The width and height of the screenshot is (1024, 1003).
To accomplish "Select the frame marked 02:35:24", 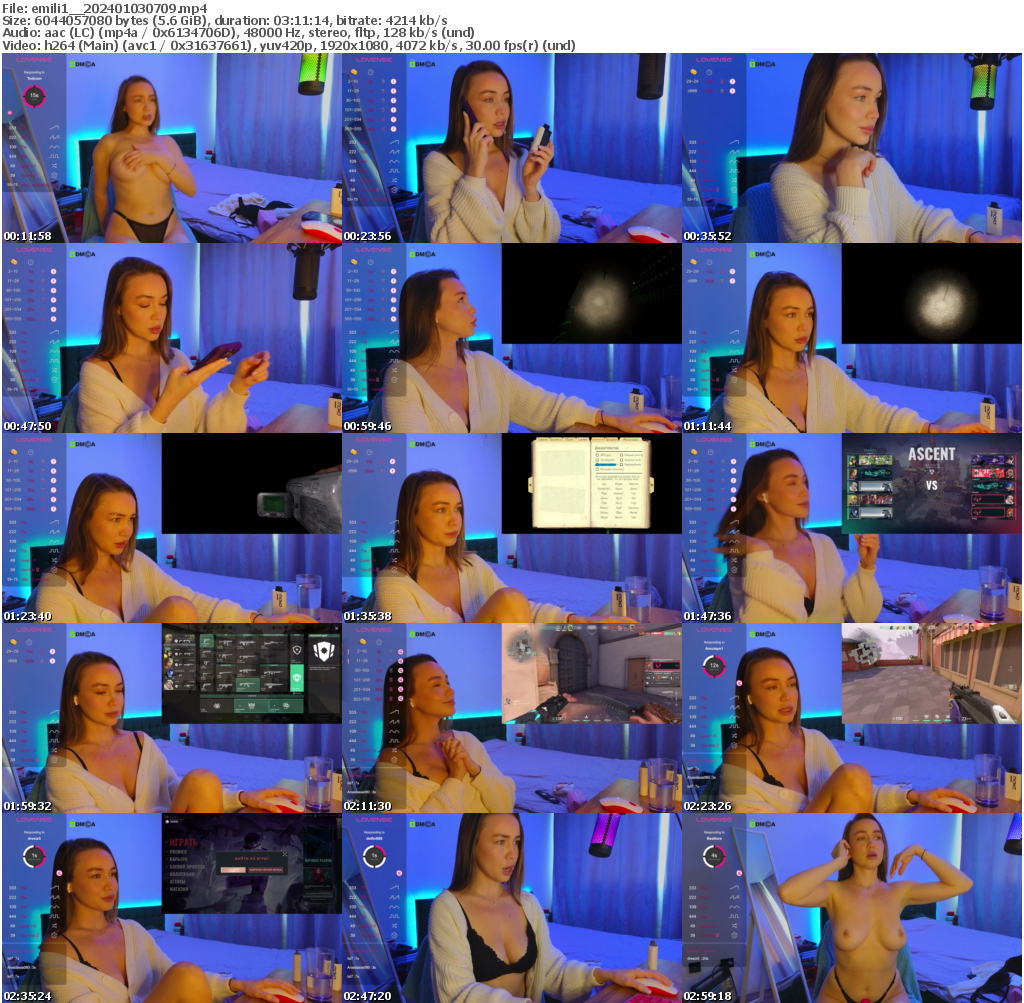I will click(x=172, y=908).
